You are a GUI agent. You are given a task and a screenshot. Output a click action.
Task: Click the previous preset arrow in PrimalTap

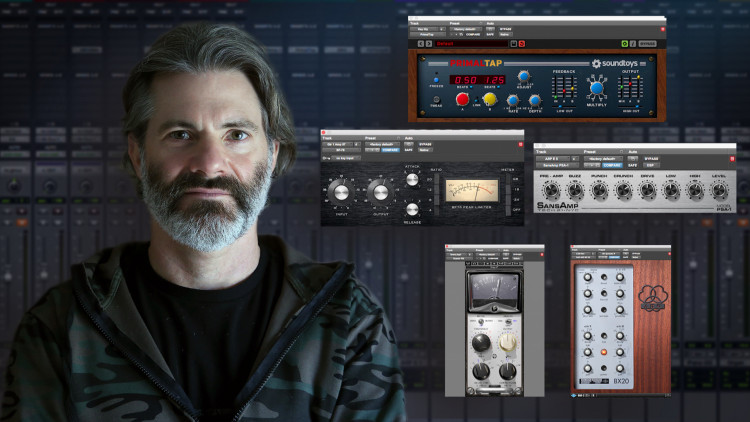pos(420,44)
